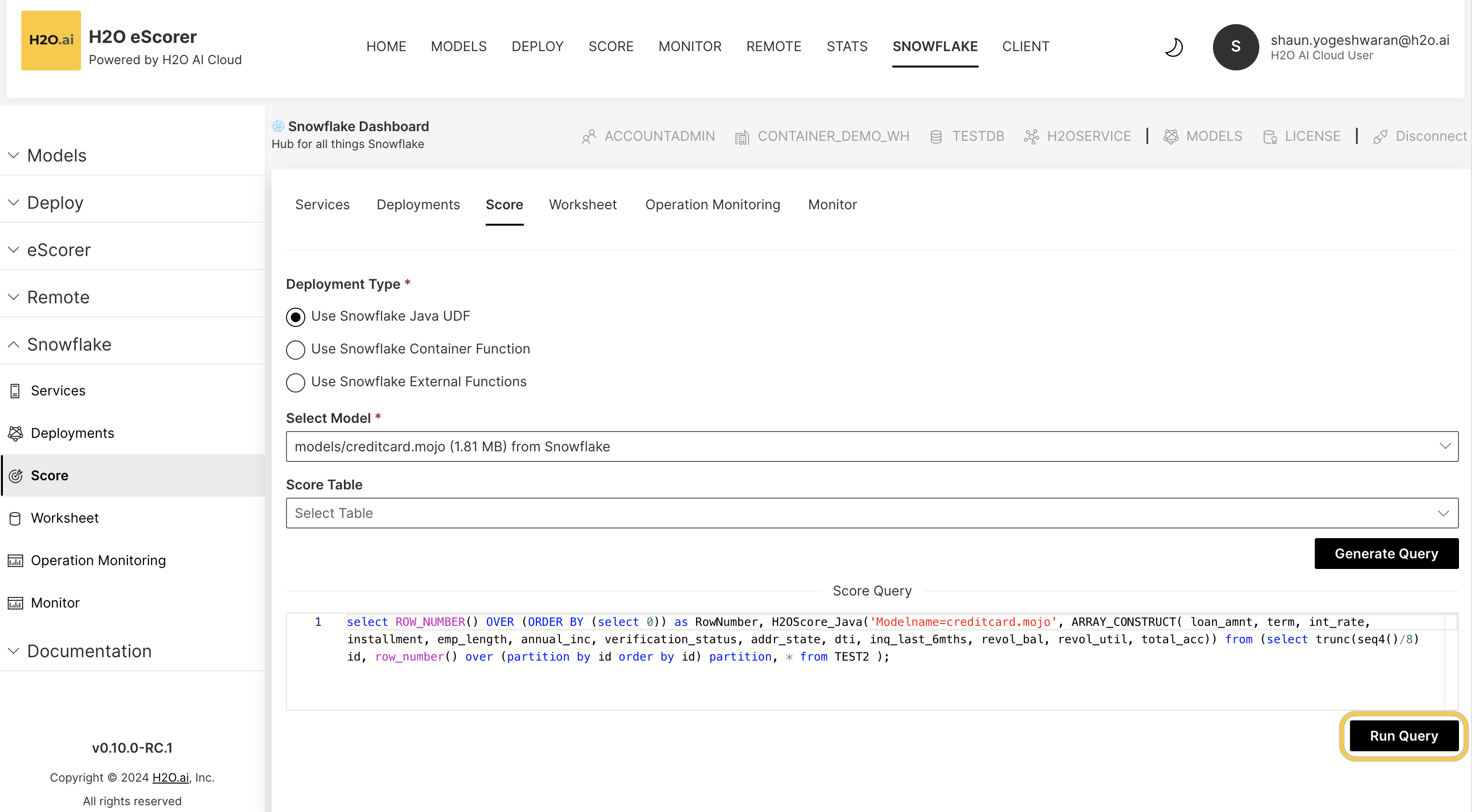This screenshot has height=812, width=1472.
Task: Click the CONTAINER_DEMO_WH warehouse icon
Action: [742, 137]
